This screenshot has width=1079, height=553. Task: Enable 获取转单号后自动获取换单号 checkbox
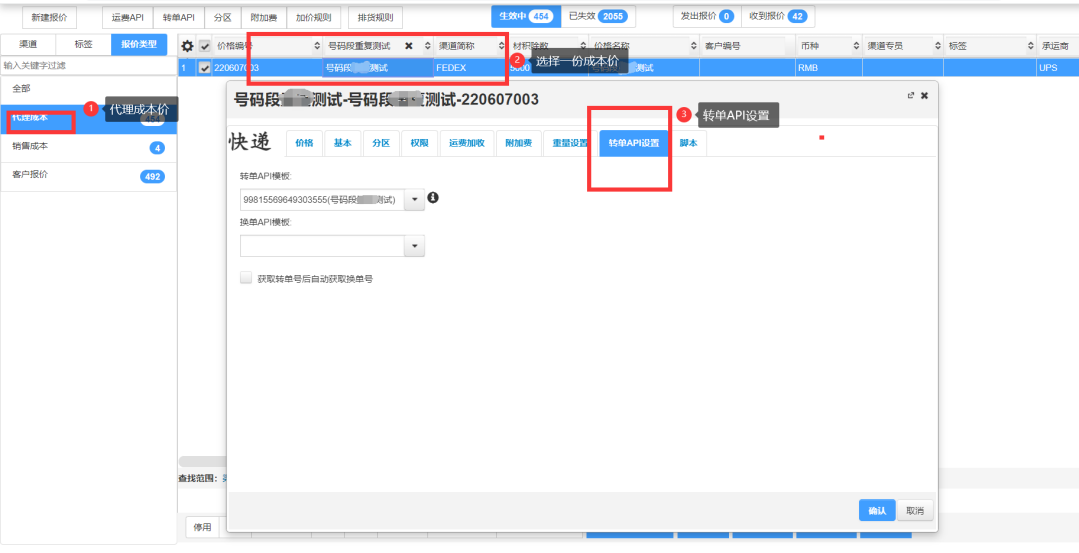[x=246, y=279]
